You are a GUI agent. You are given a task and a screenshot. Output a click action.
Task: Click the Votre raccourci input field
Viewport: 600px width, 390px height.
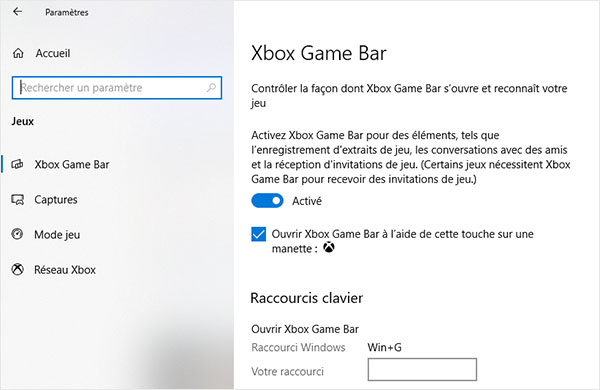point(422,369)
